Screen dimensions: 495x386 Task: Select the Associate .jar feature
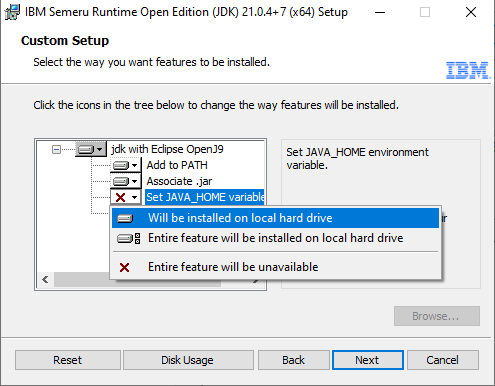click(179, 181)
